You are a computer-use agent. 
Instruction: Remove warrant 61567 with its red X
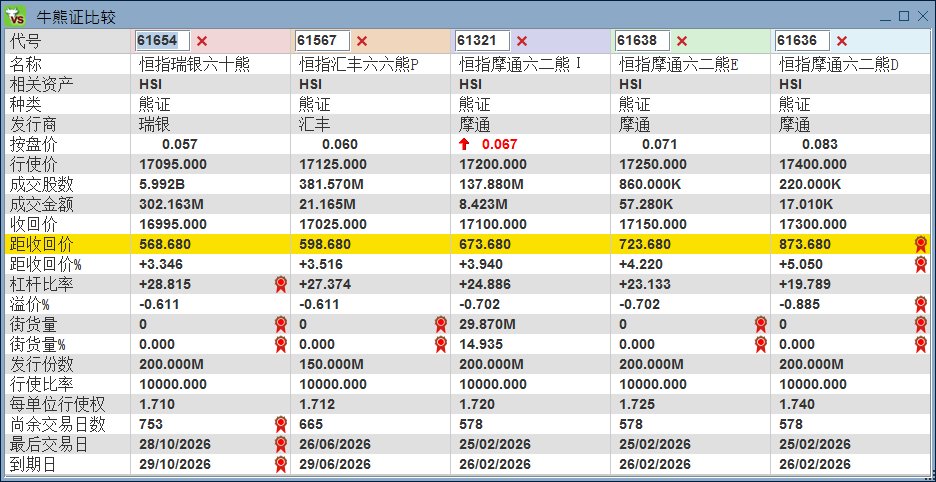coord(362,41)
